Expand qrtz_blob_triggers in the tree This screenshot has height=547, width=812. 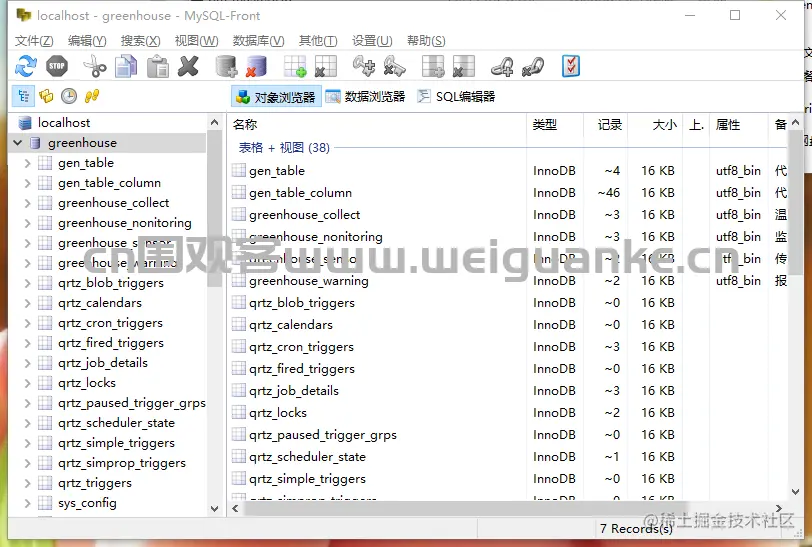pos(28,283)
